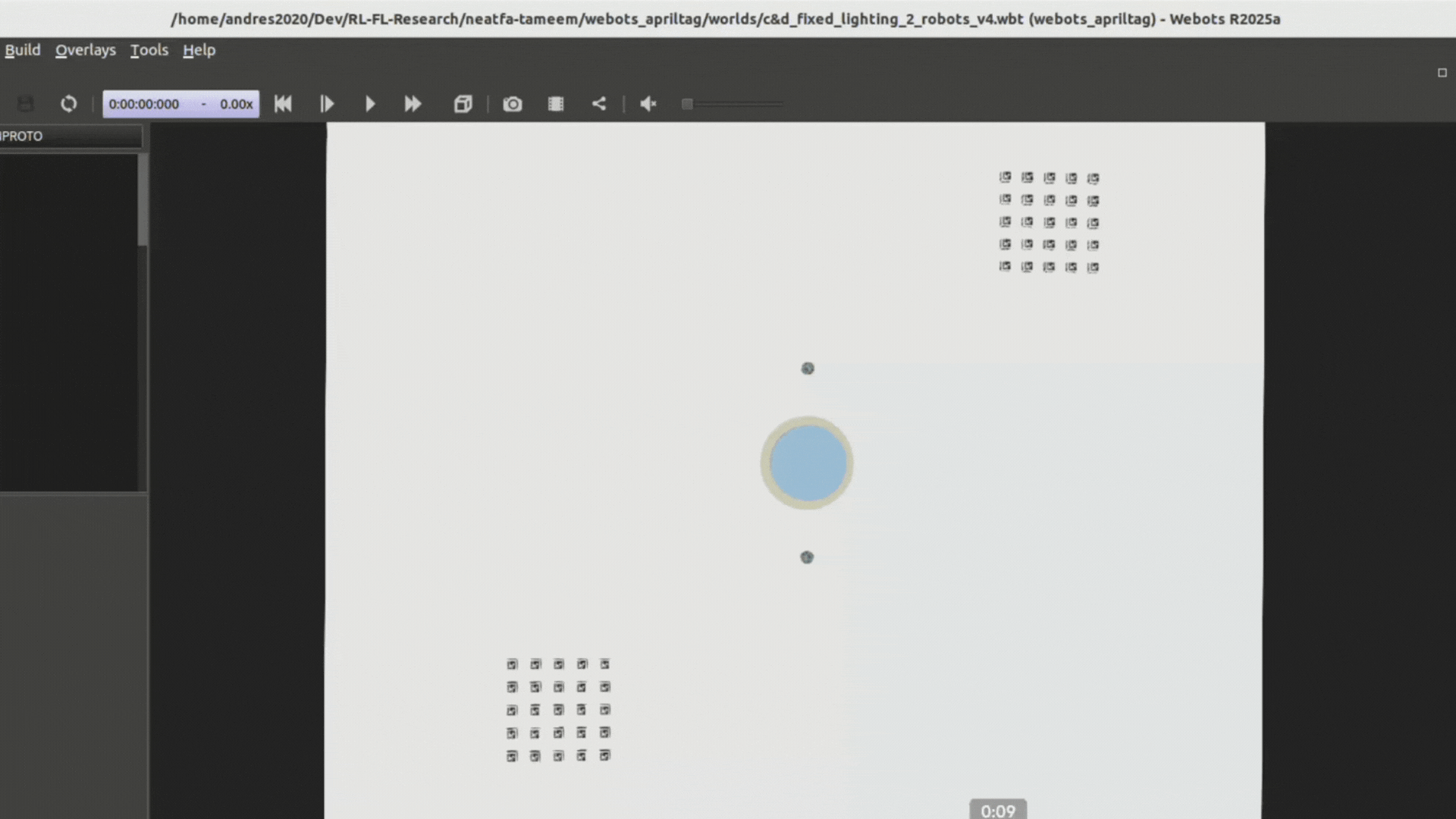Open the Help menu
Viewport: 1456px width, 819px height.
tap(198, 50)
